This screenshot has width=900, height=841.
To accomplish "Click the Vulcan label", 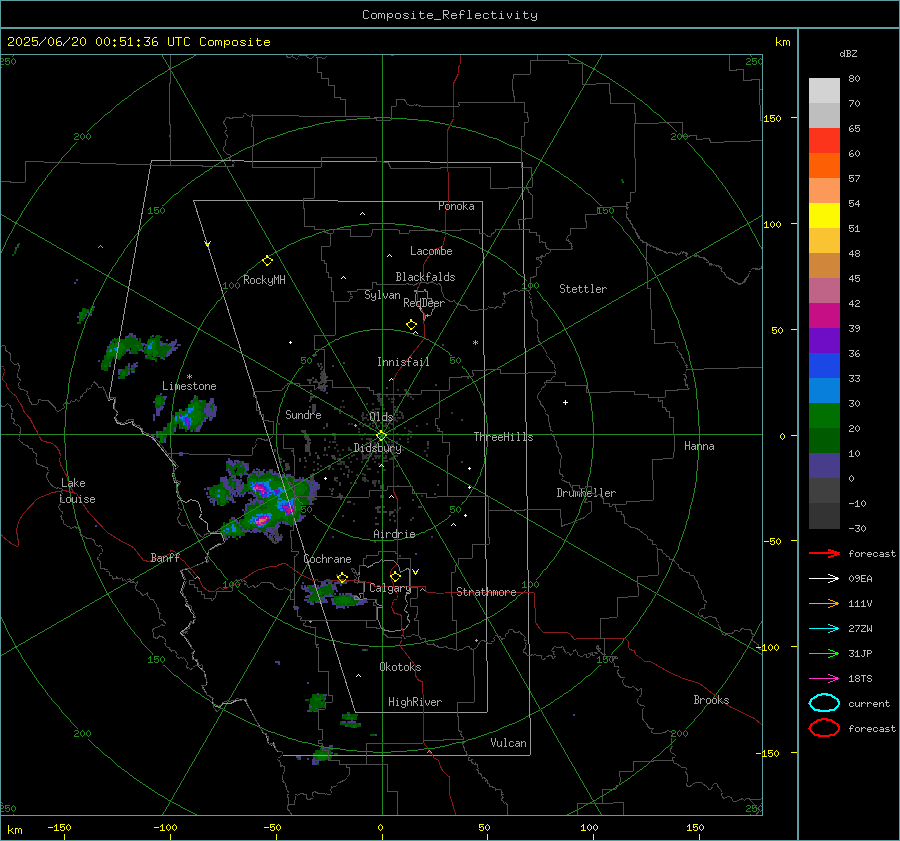I will (509, 743).
